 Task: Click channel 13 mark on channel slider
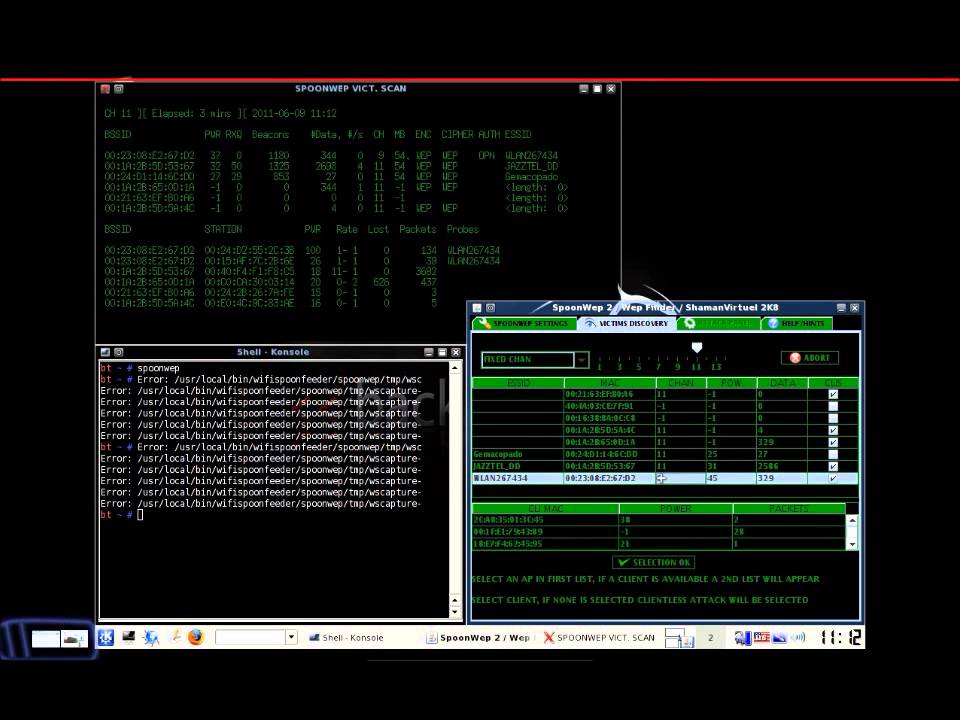coord(716,367)
